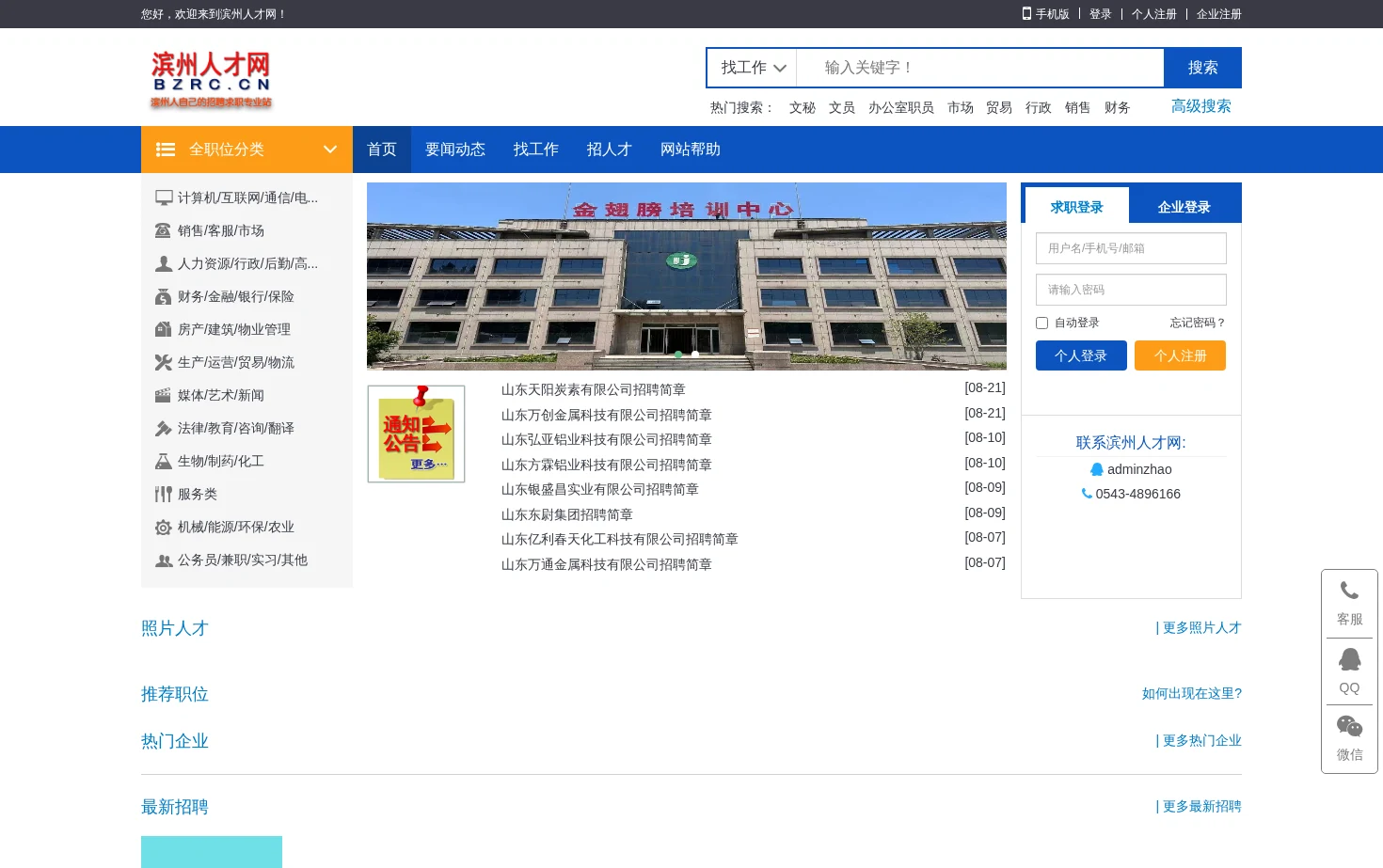
Task: Click the blue 搜索 button
Action: click(x=1202, y=68)
